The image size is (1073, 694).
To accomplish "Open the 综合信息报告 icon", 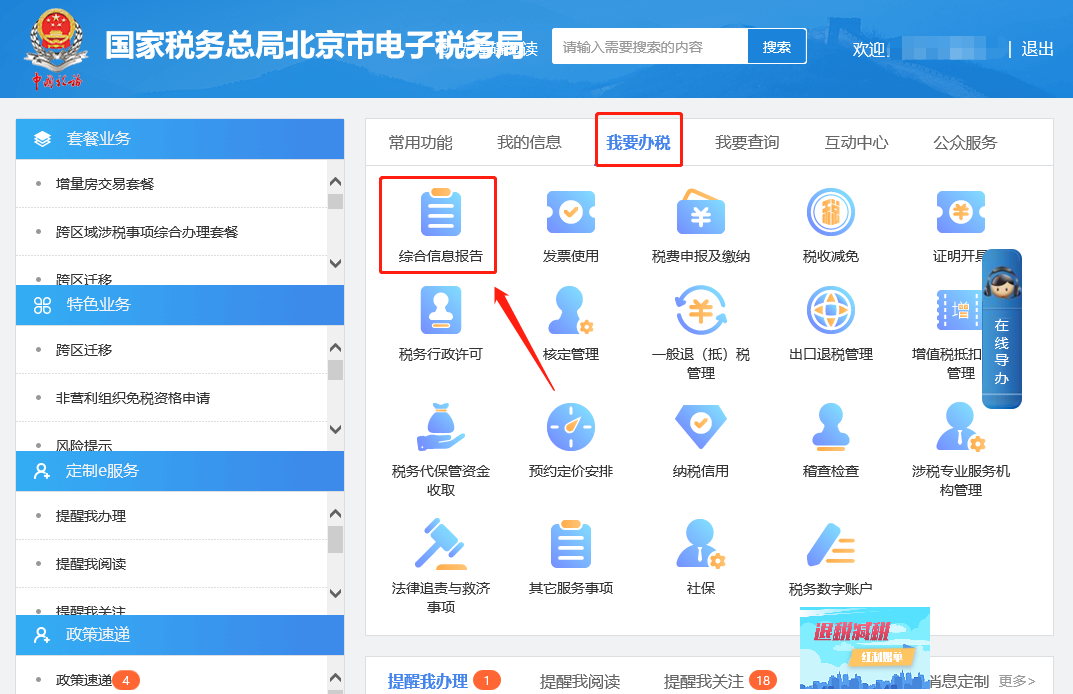I will point(441,213).
